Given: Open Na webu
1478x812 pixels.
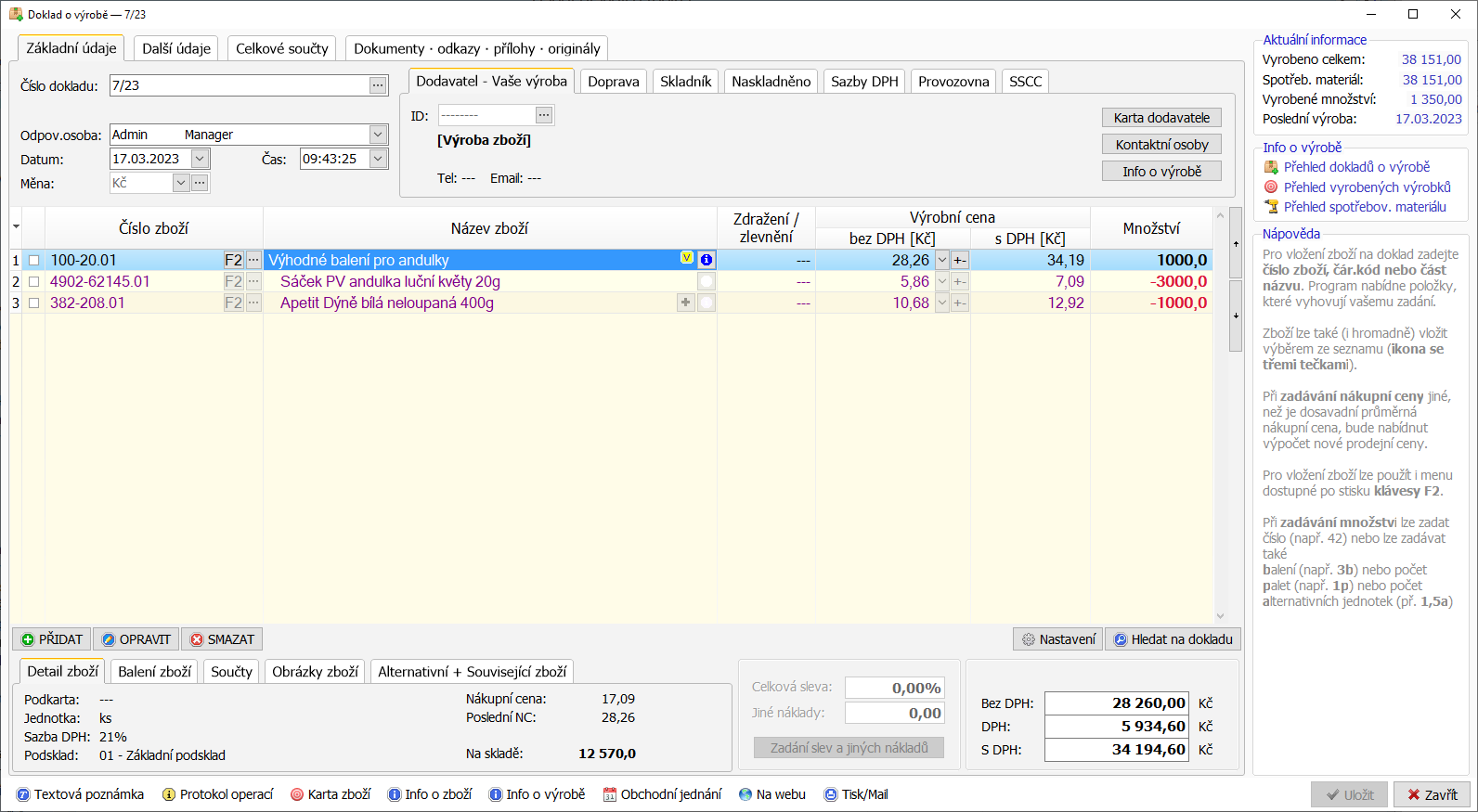Looking at the screenshot, I should 772,794.
